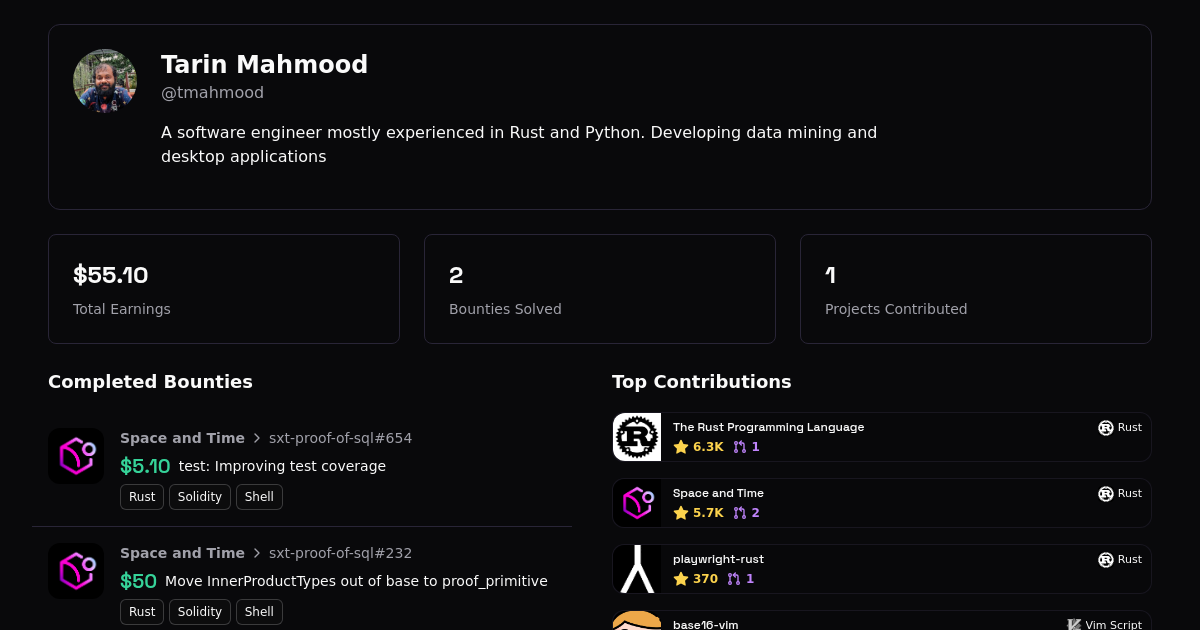Click the playwright-rust project logo
This screenshot has height=630, width=1200.
[x=637, y=569]
